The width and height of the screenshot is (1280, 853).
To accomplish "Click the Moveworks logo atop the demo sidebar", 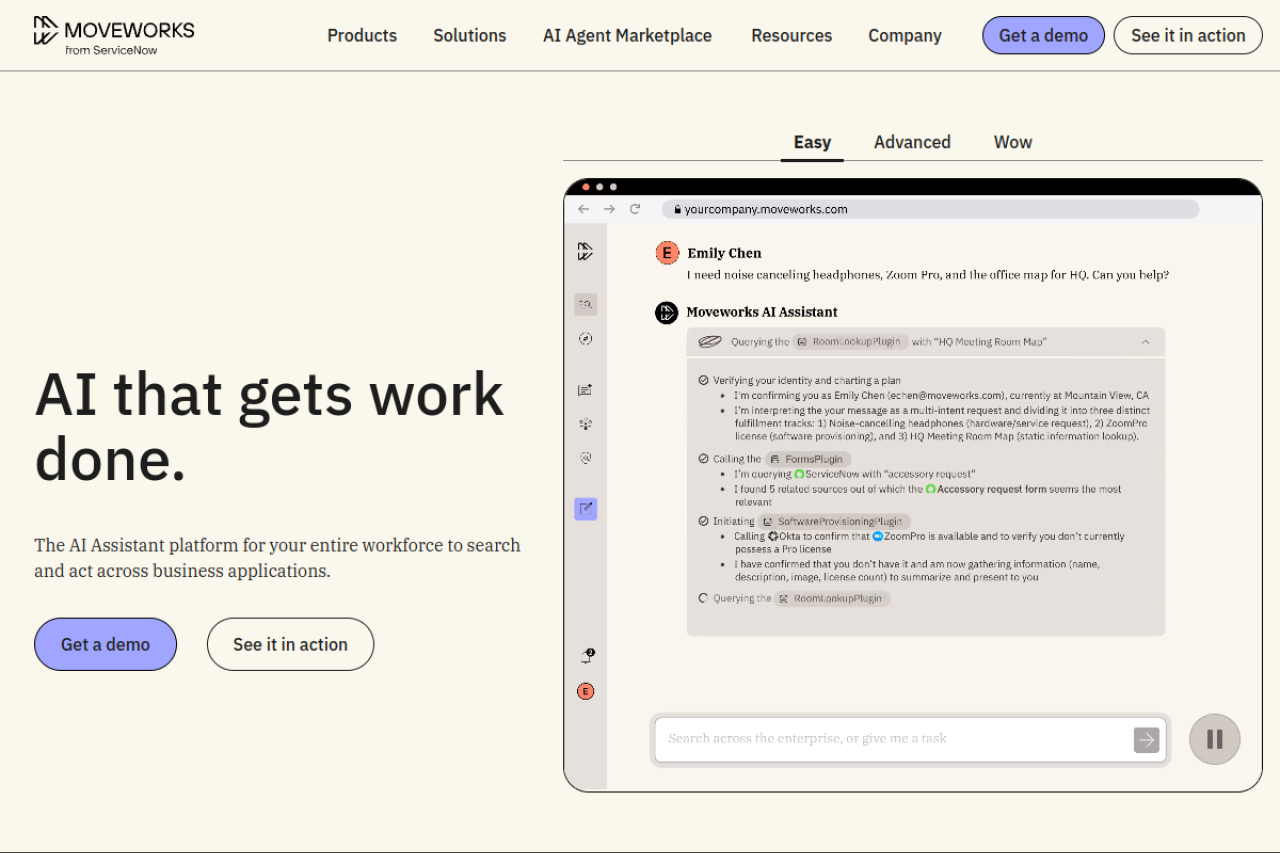I will point(586,251).
